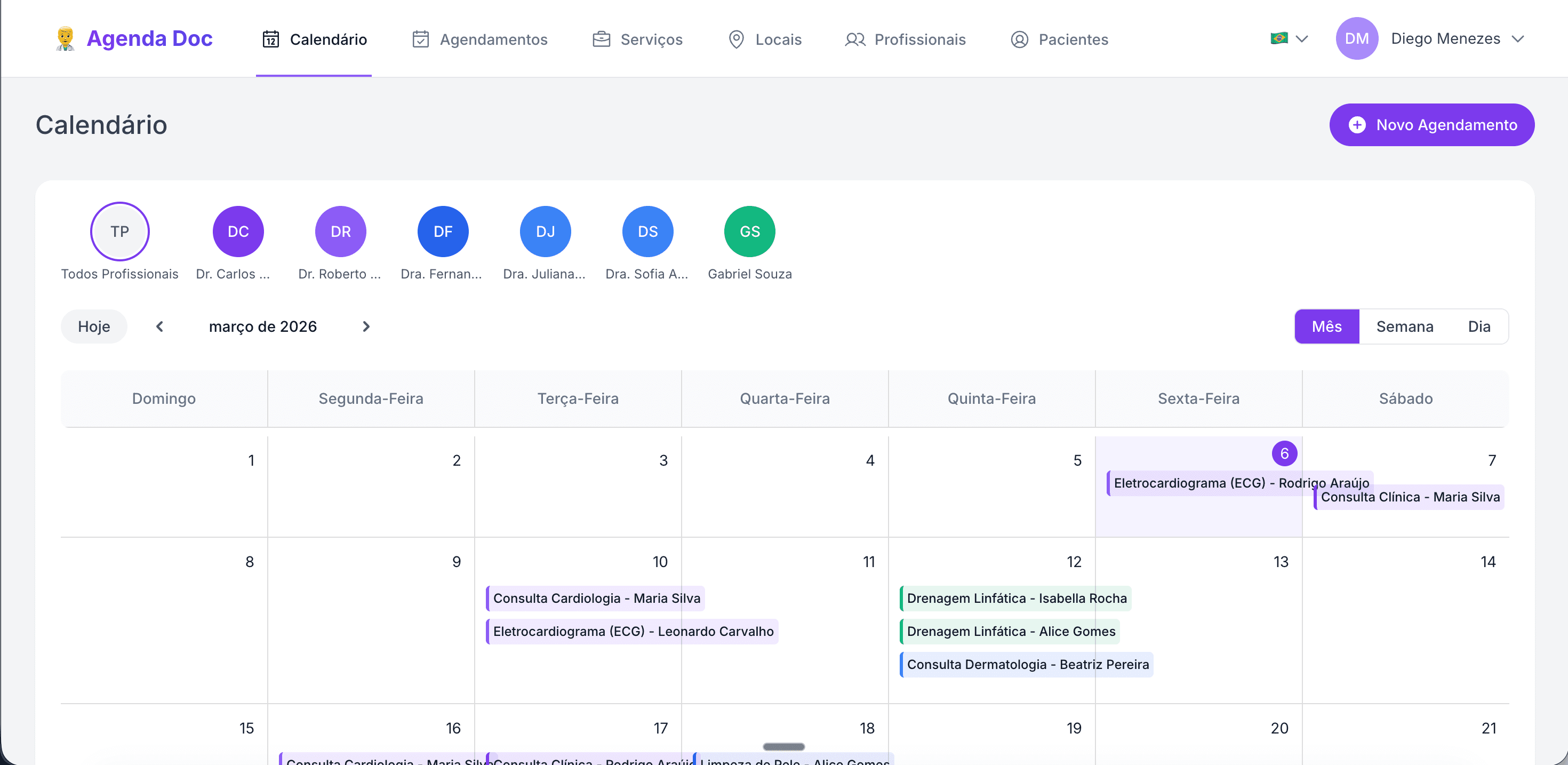This screenshot has height=765, width=1568.
Task: Filter by the DR Dr. Roberto avatar
Action: [x=340, y=232]
